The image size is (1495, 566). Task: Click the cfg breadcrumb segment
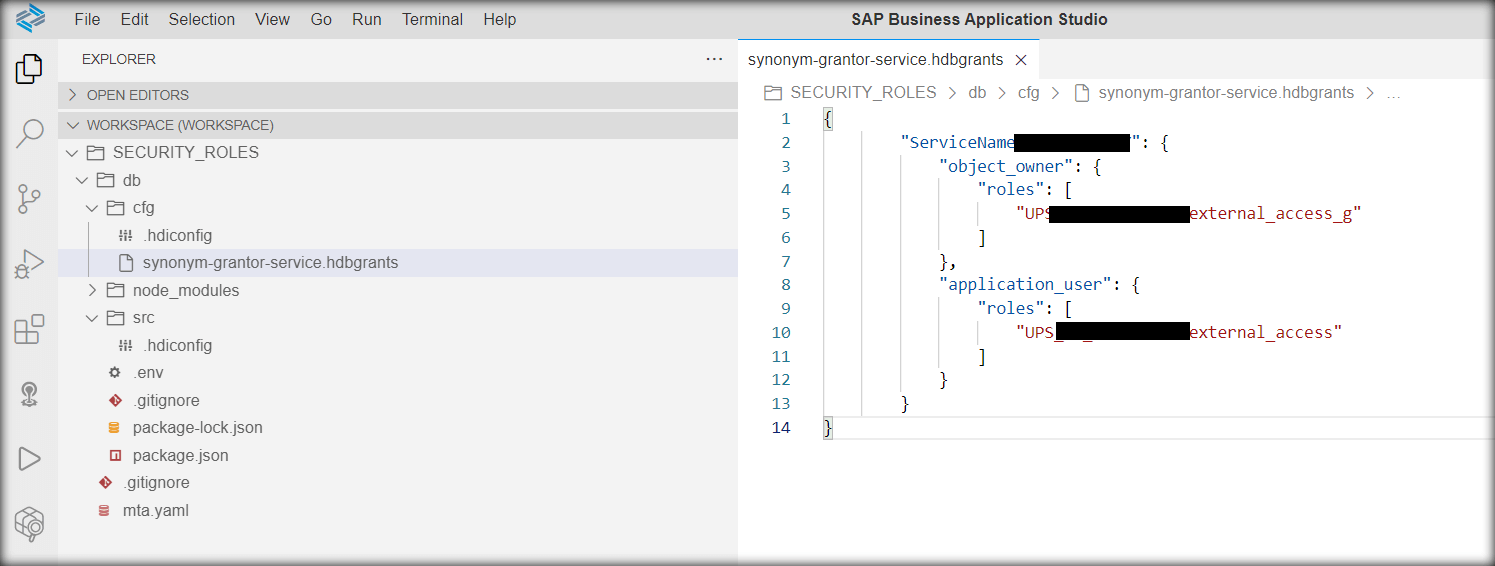click(1028, 93)
